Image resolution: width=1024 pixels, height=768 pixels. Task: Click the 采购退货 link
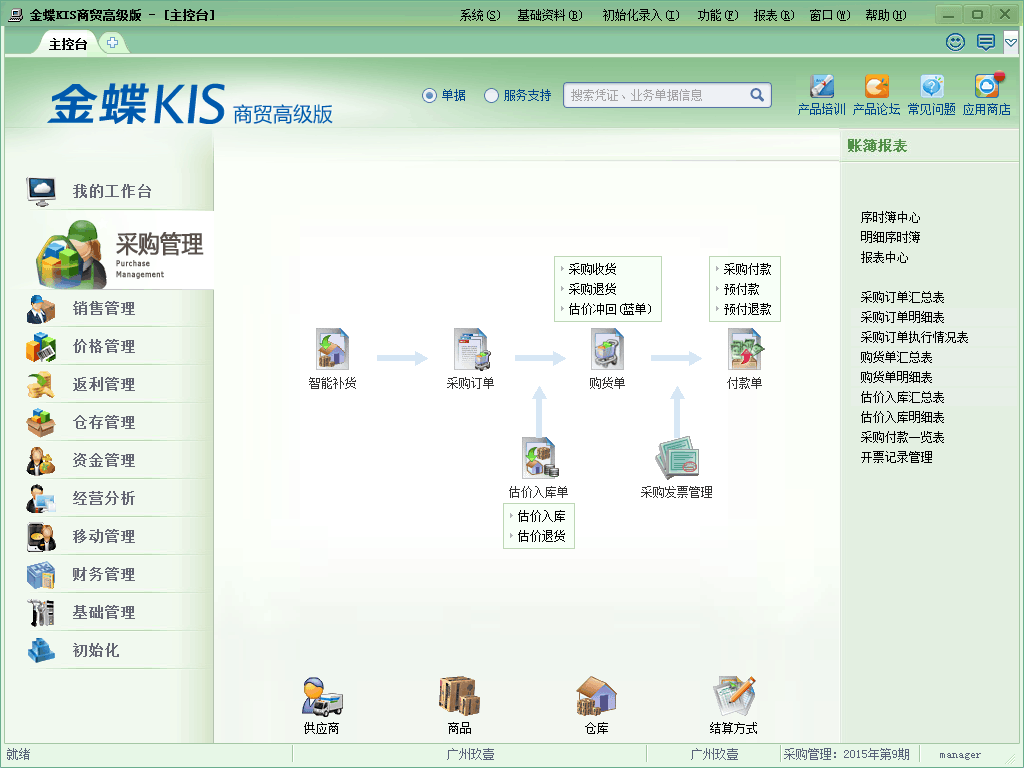(x=592, y=289)
